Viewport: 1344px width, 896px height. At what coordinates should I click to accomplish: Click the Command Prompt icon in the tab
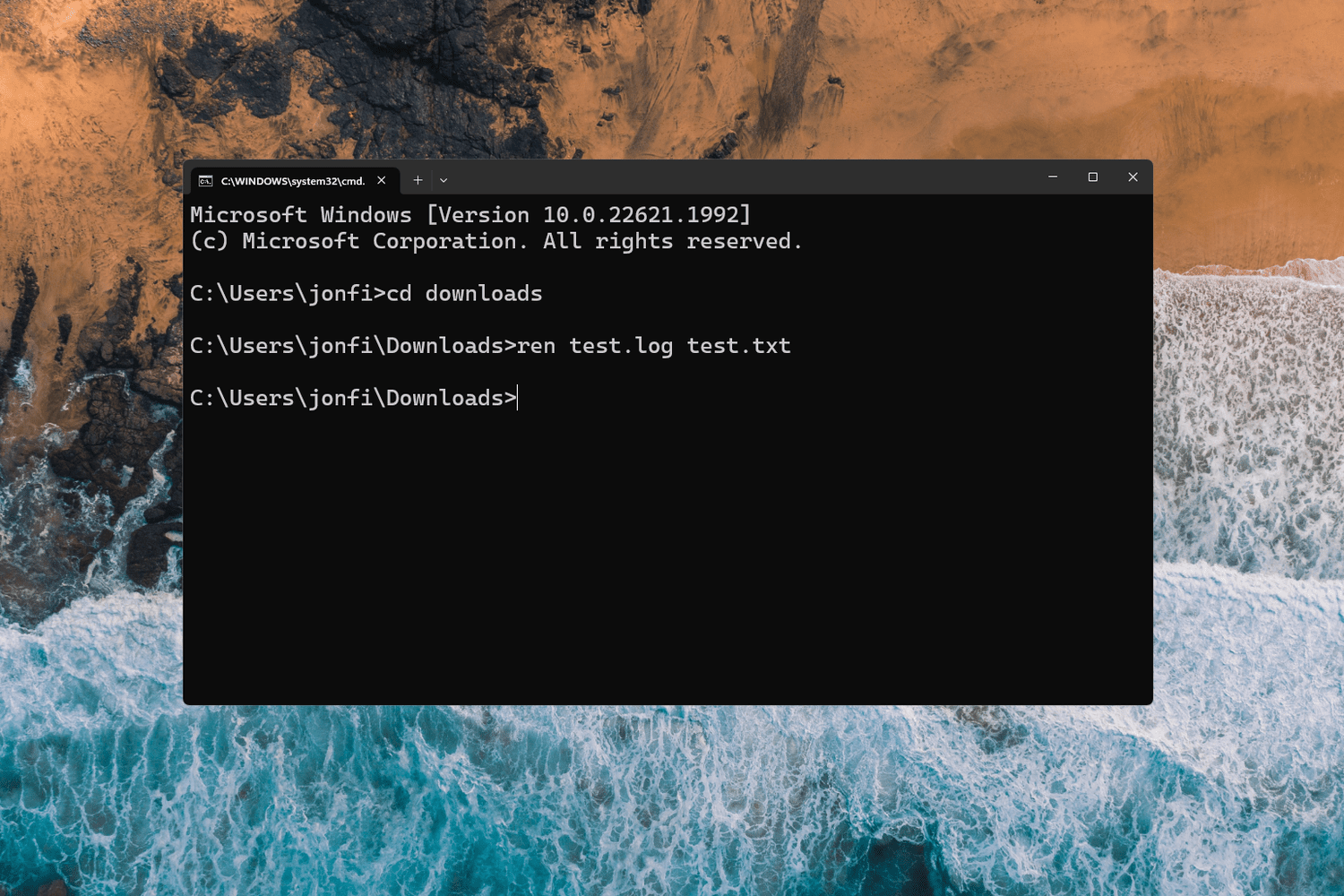coord(206,180)
